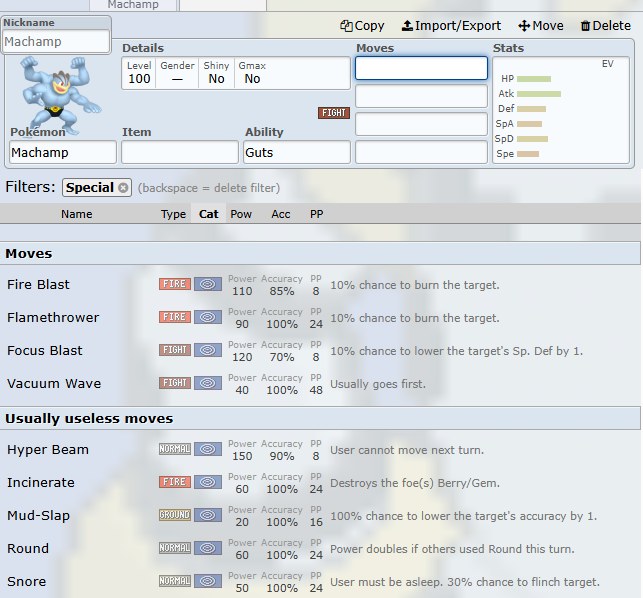Click Fire type icon on Incinerate row
This screenshot has width=643, height=598.
click(x=175, y=482)
